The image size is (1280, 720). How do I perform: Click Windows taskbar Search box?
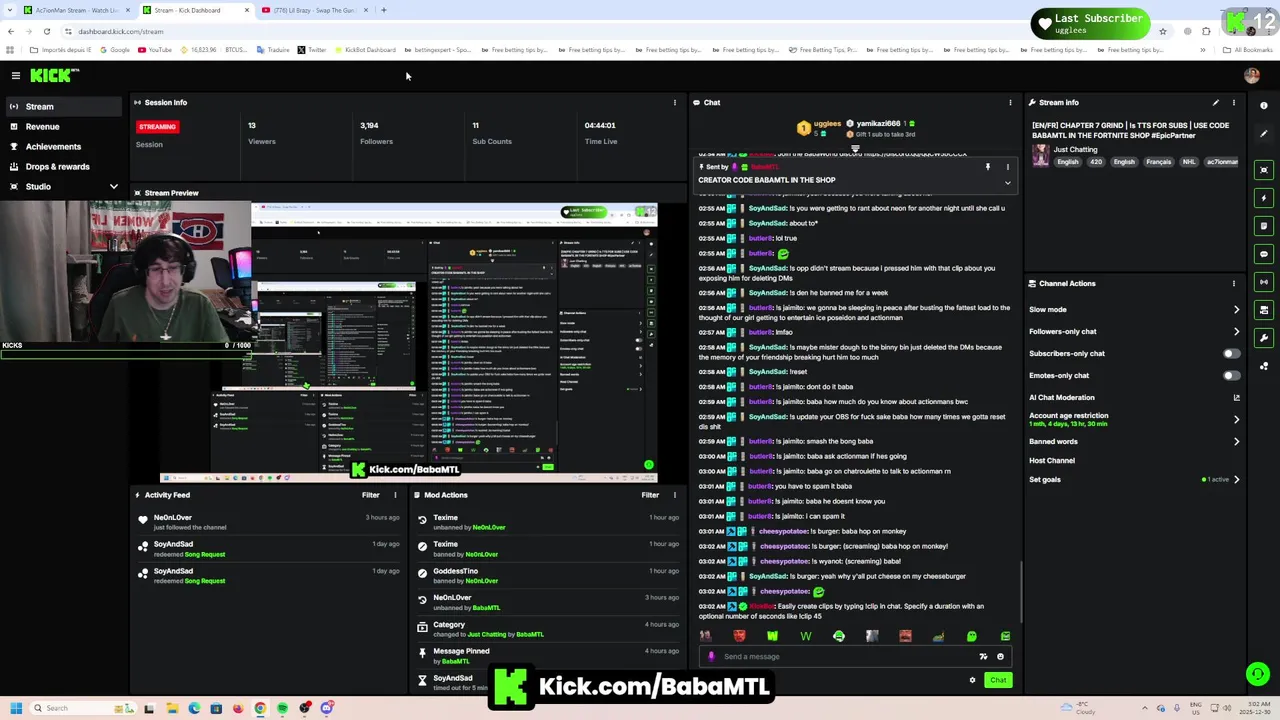tap(85, 708)
